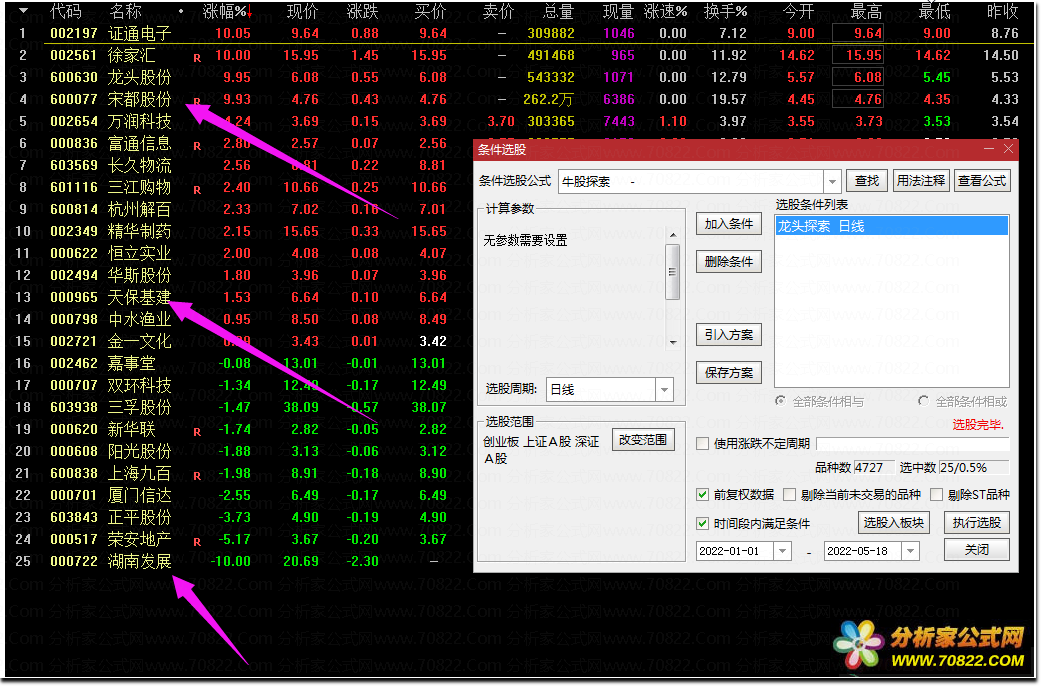Select 龙头探索 日线 in condition list
Viewport: 1042px width, 686px height.
pos(892,226)
